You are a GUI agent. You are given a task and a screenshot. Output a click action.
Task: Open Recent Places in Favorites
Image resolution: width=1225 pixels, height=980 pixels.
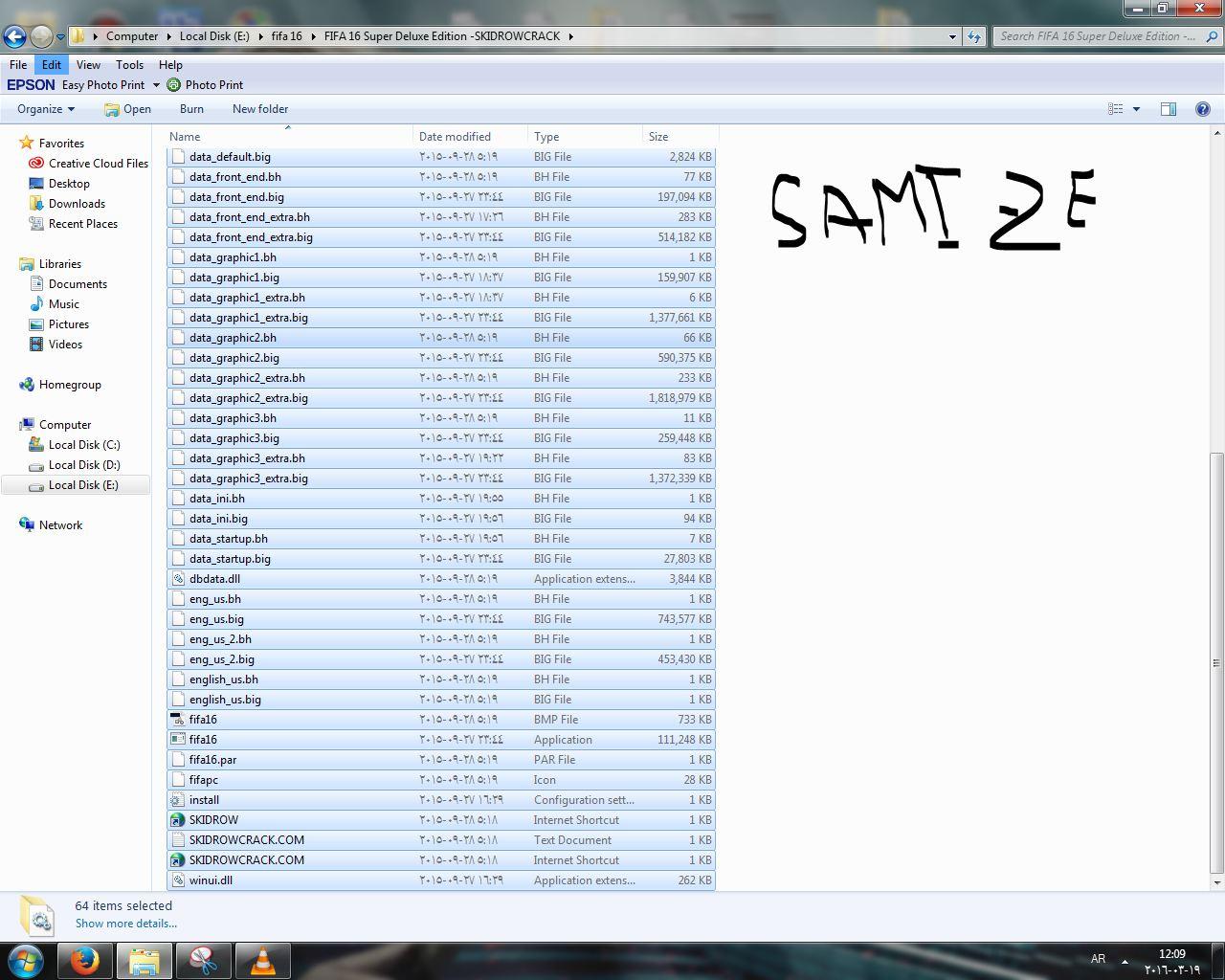click(82, 224)
